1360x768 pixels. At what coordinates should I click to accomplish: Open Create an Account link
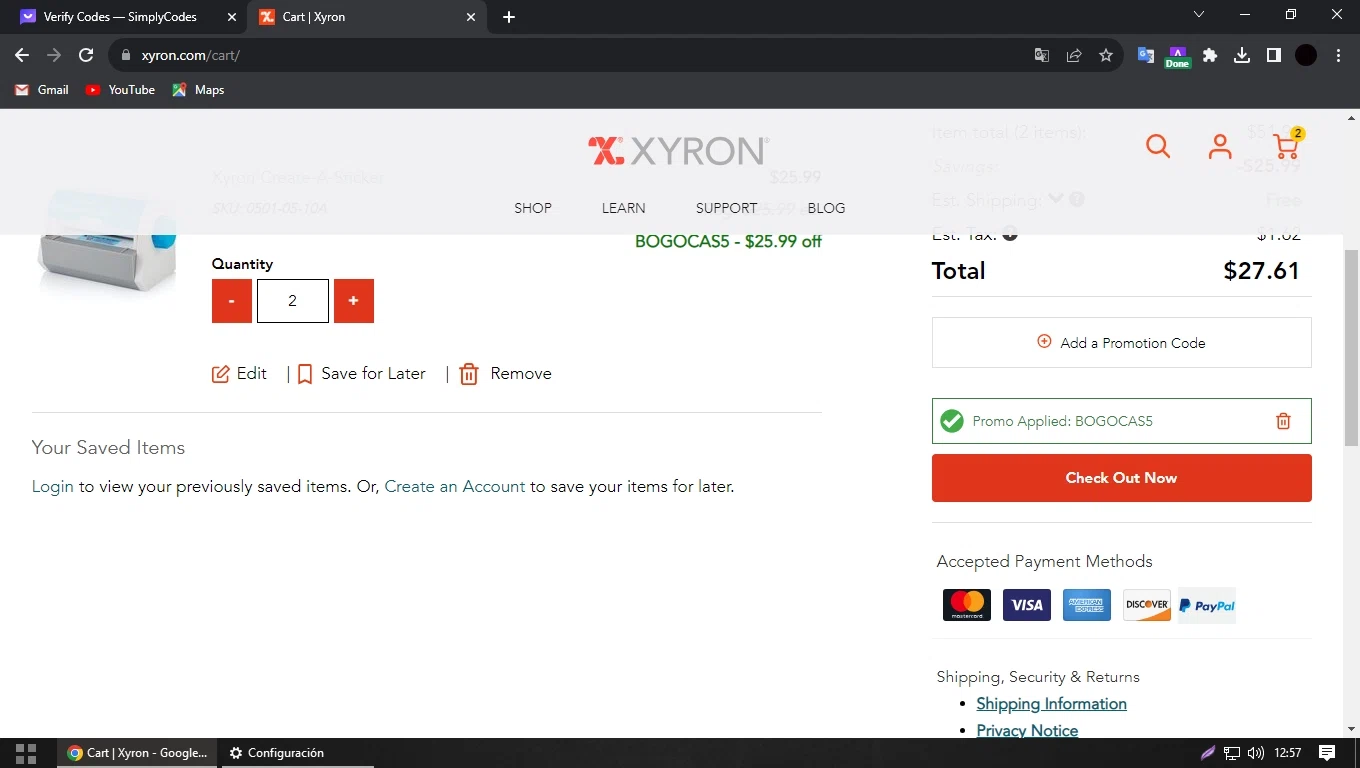pyautogui.click(x=455, y=486)
